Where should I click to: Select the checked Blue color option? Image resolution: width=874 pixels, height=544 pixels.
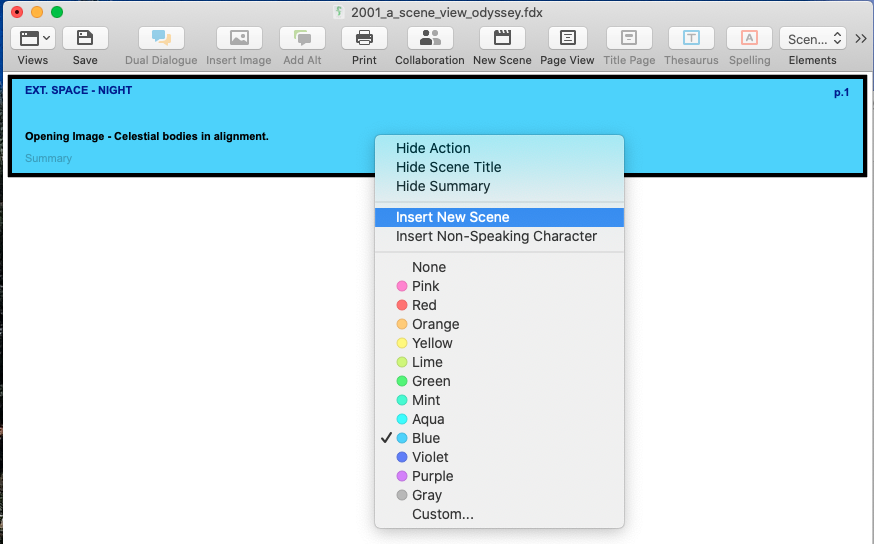(426, 438)
